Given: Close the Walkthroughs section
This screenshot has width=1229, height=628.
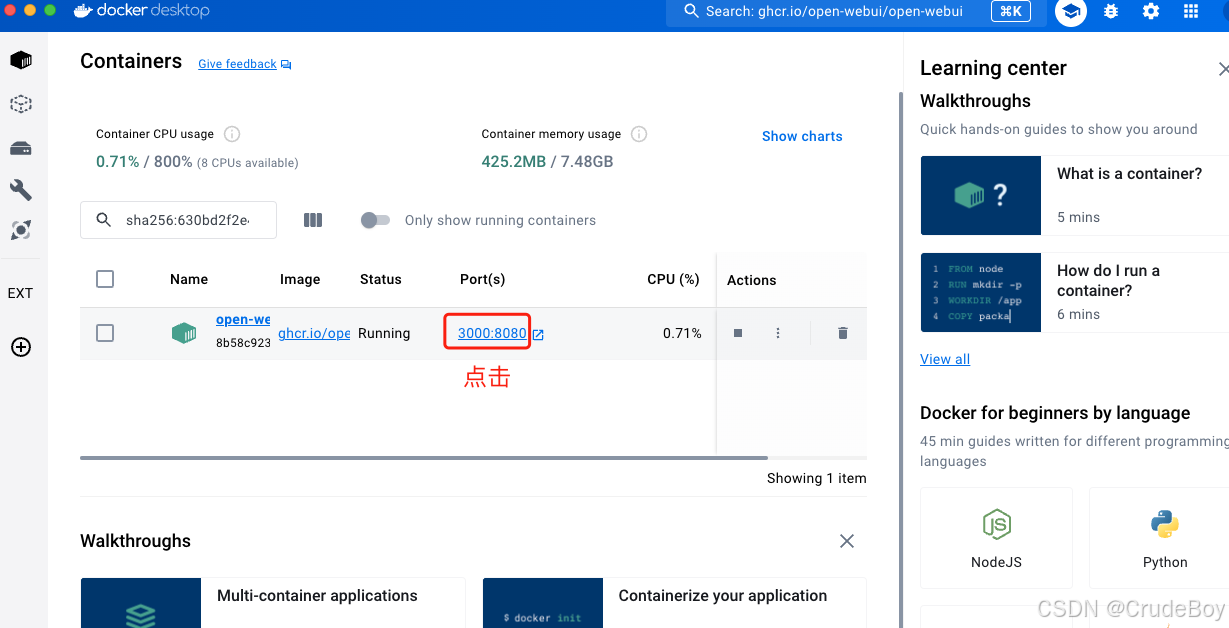Looking at the screenshot, I should pyautogui.click(x=847, y=541).
